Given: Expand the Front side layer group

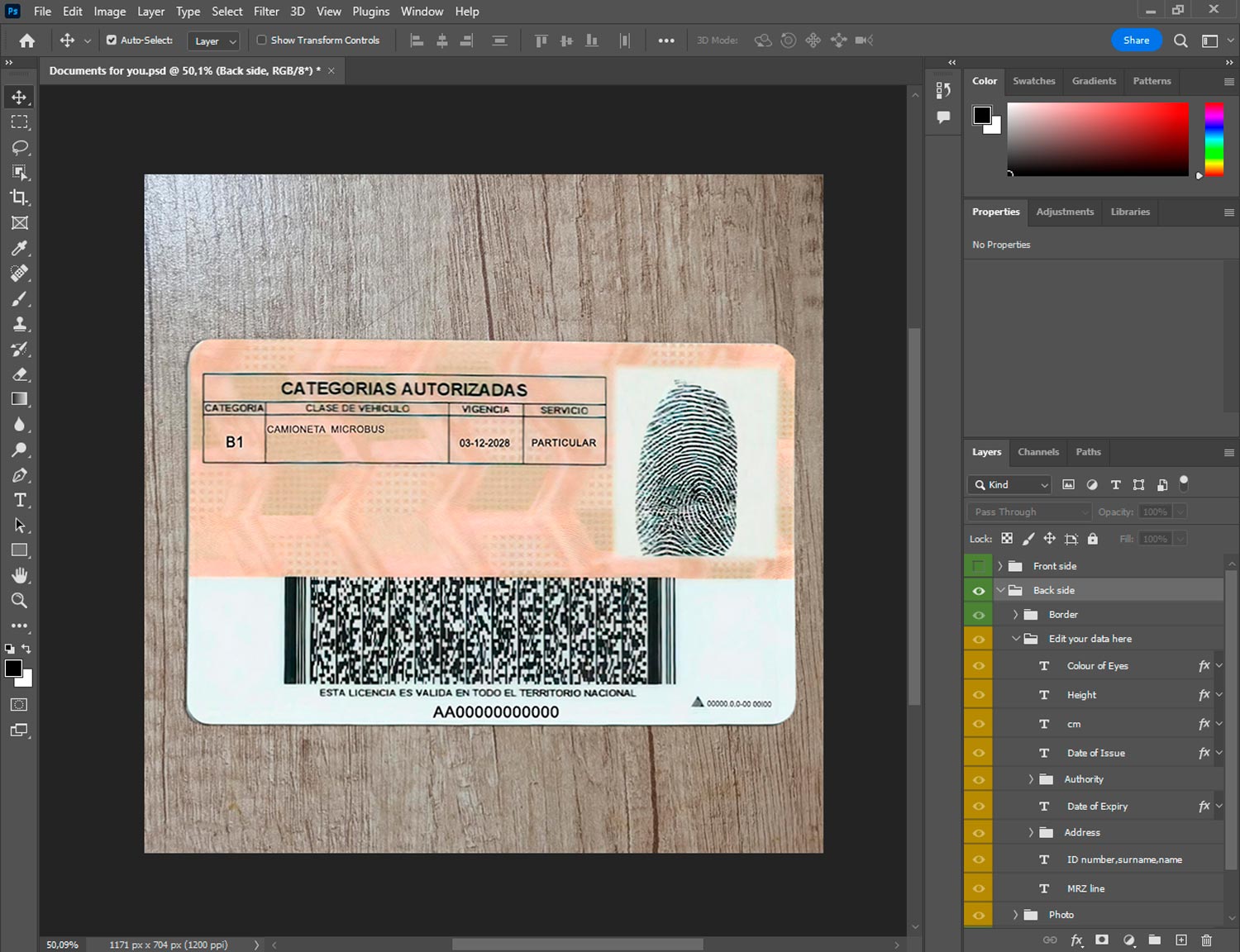Looking at the screenshot, I should click(x=999, y=566).
